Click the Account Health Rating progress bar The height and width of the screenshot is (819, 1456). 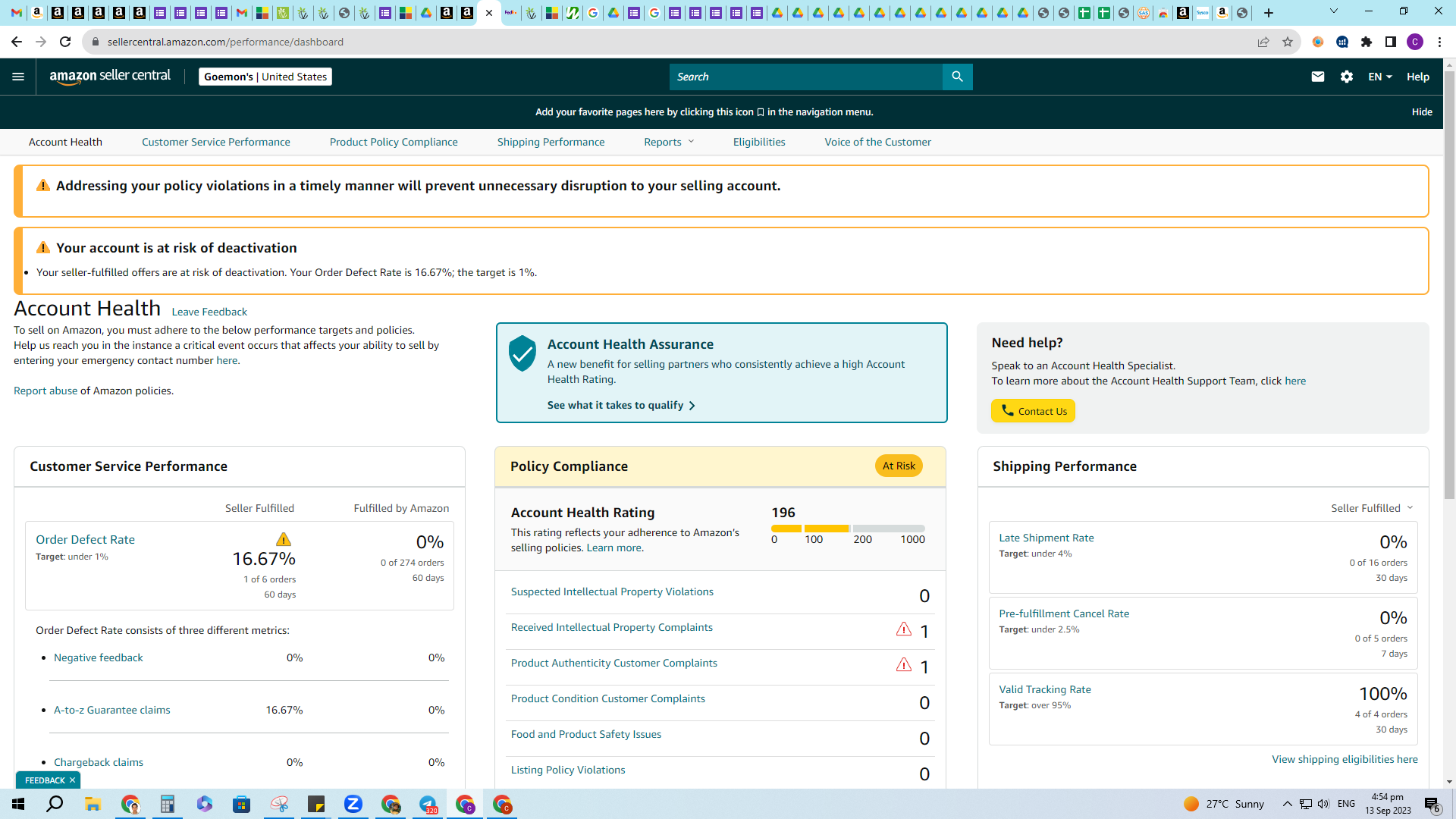coord(848,529)
